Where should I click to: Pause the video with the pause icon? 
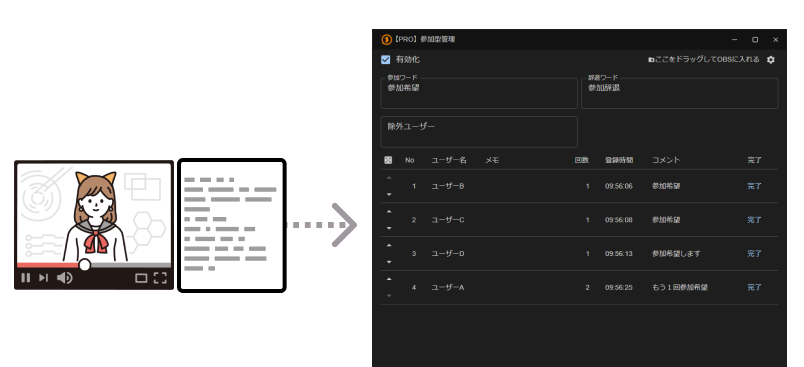(x=26, y=278)
